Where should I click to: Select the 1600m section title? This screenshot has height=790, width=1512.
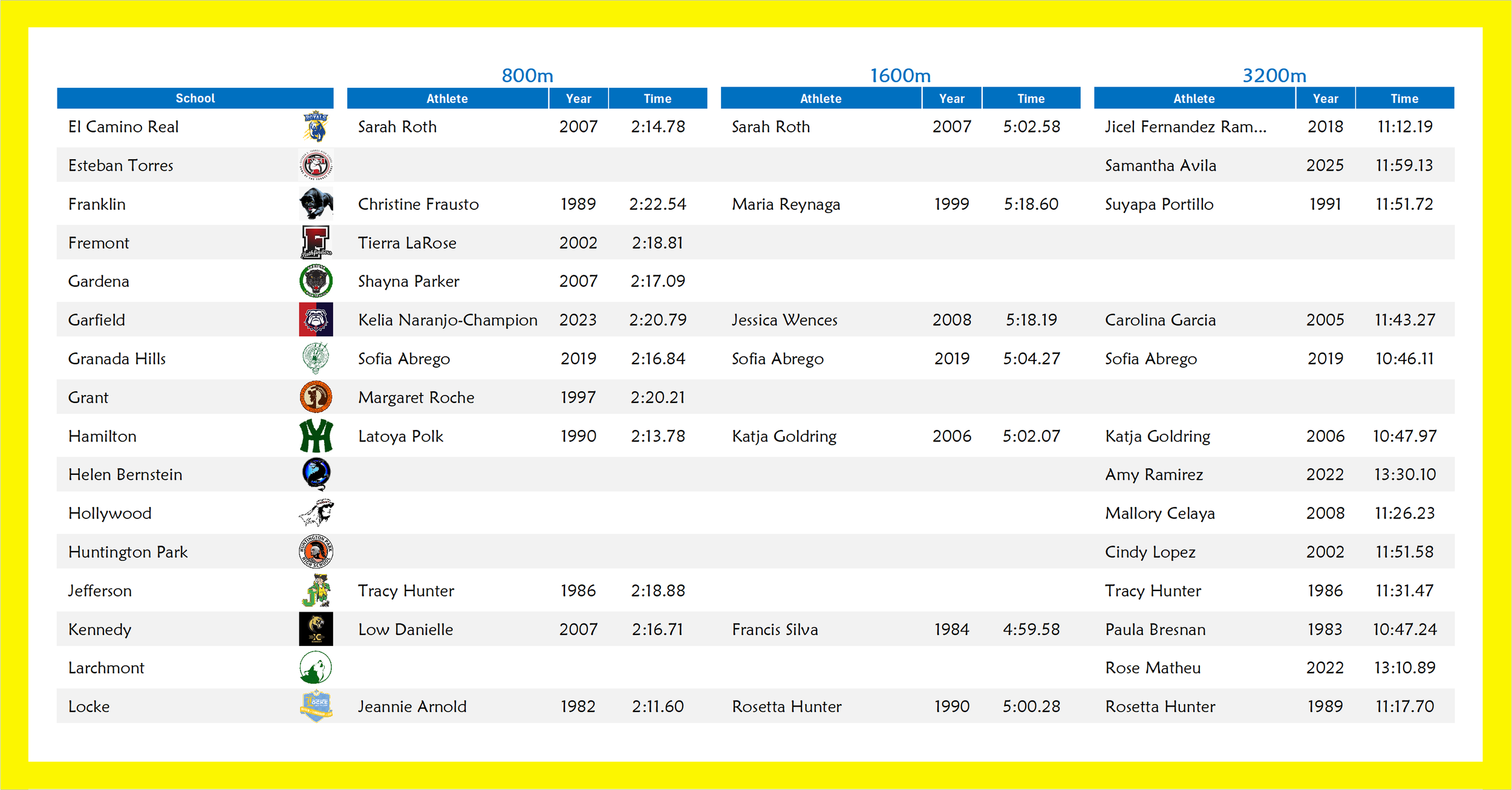(x=900, y=76)
